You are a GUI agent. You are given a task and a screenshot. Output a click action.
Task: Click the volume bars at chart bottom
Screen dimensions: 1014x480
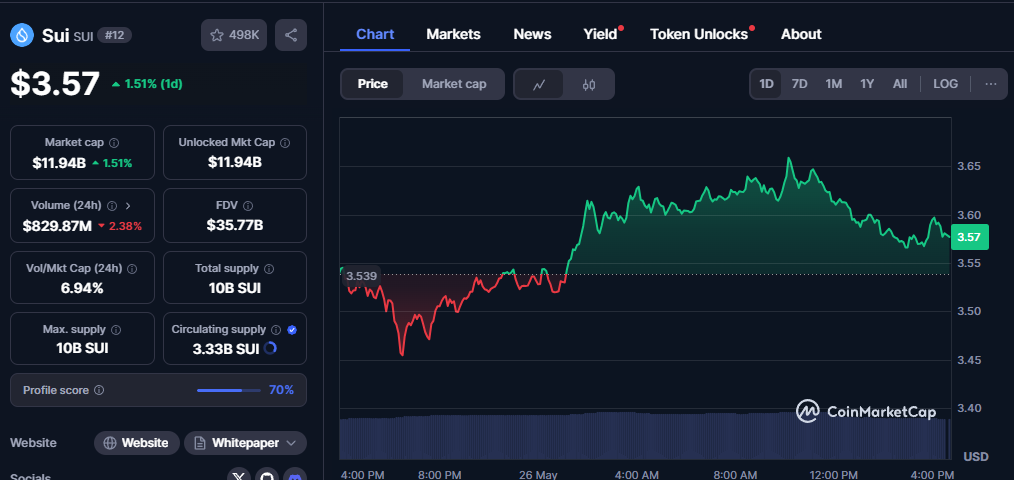coord(645,437)
